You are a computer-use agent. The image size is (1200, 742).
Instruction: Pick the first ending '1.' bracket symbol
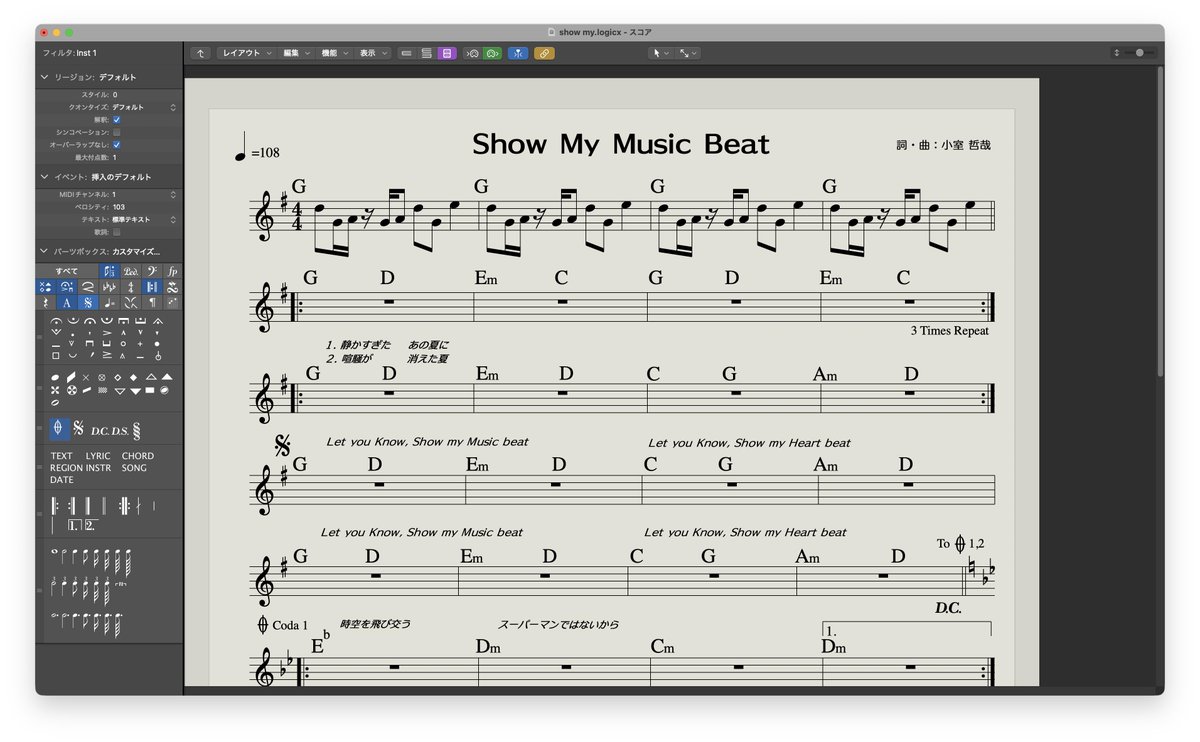tap(74, 525)
